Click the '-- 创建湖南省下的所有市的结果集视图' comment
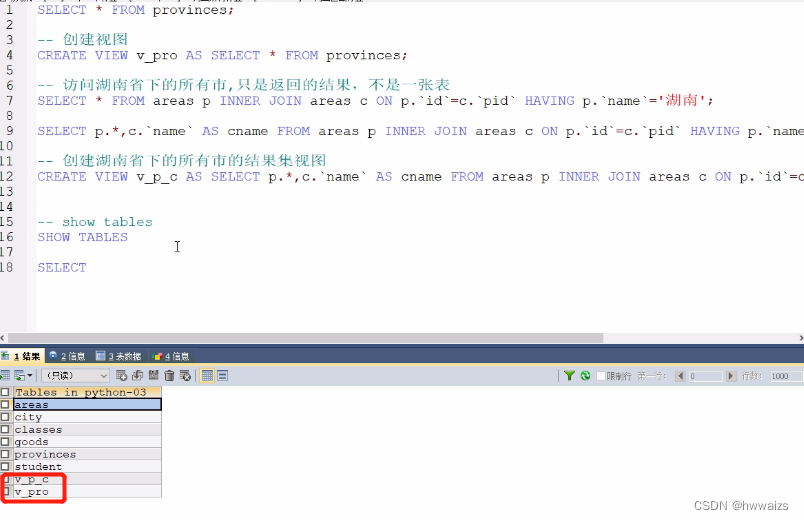The width and height of the screenshot is (804, 520). pos(182,161)
